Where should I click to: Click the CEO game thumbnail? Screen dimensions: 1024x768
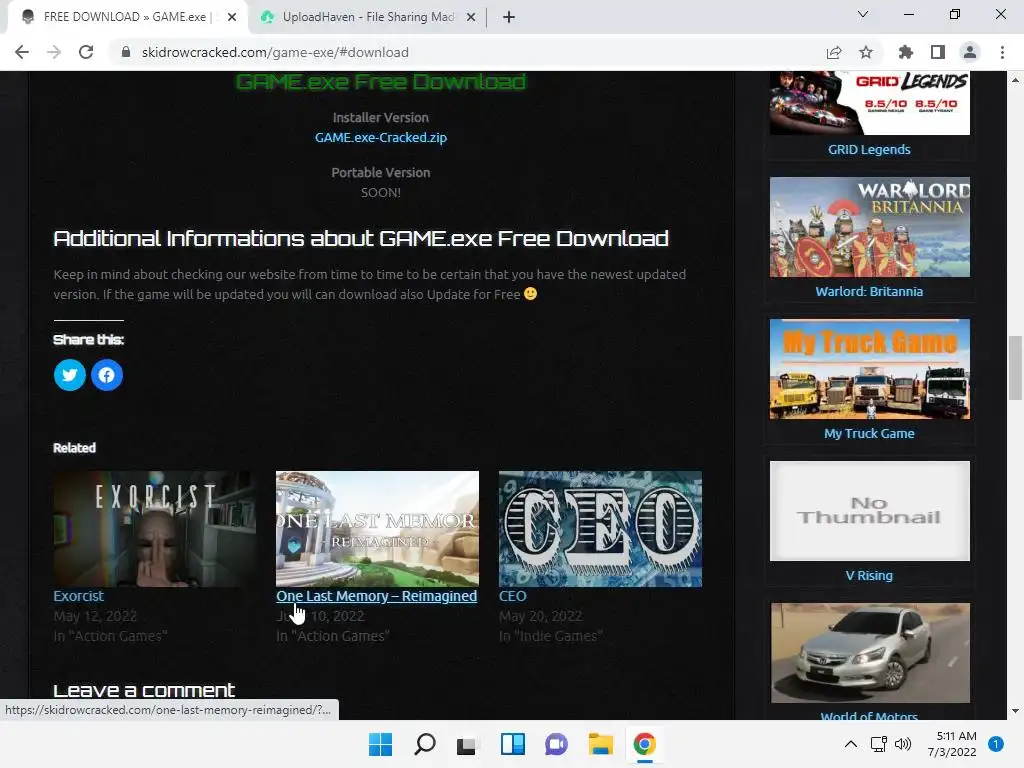pyautogui.click(x=600, y=529)
